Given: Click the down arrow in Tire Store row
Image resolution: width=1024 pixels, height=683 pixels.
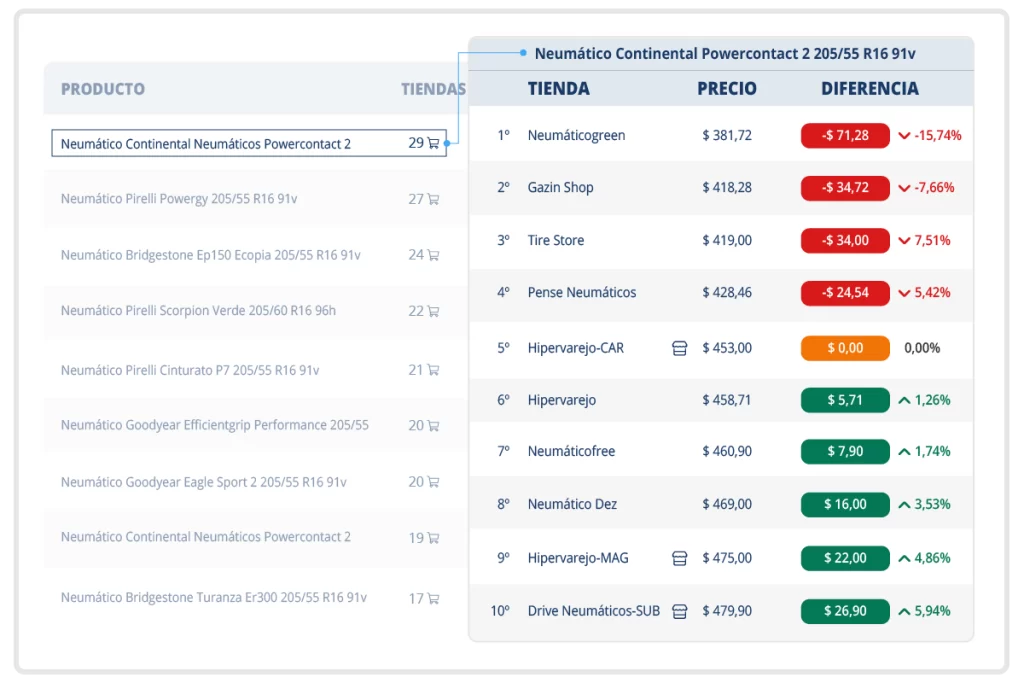Looking at the screenshot, I should [x=904, y=241].
